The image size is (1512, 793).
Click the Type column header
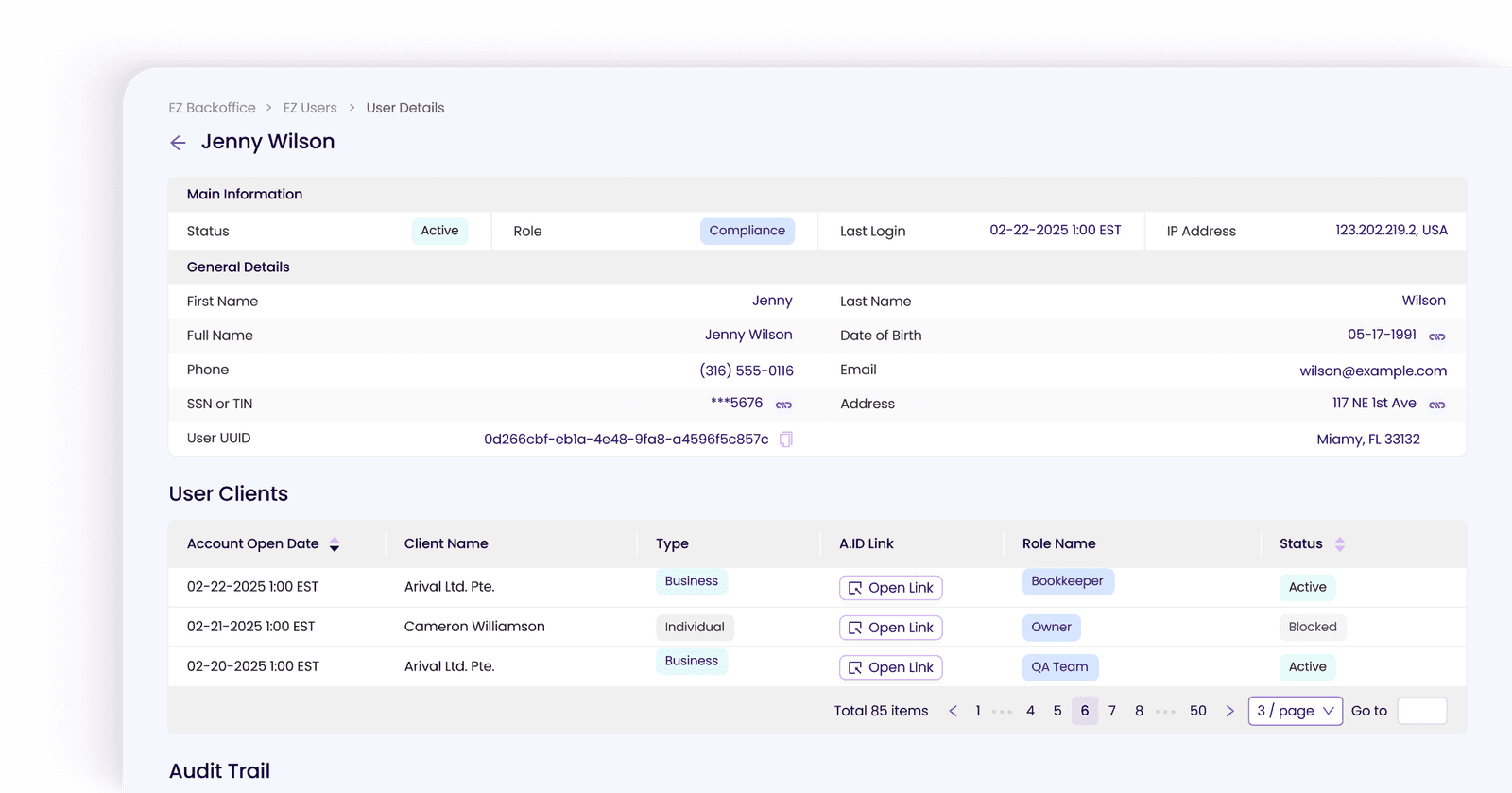click(x=672, y=544)
